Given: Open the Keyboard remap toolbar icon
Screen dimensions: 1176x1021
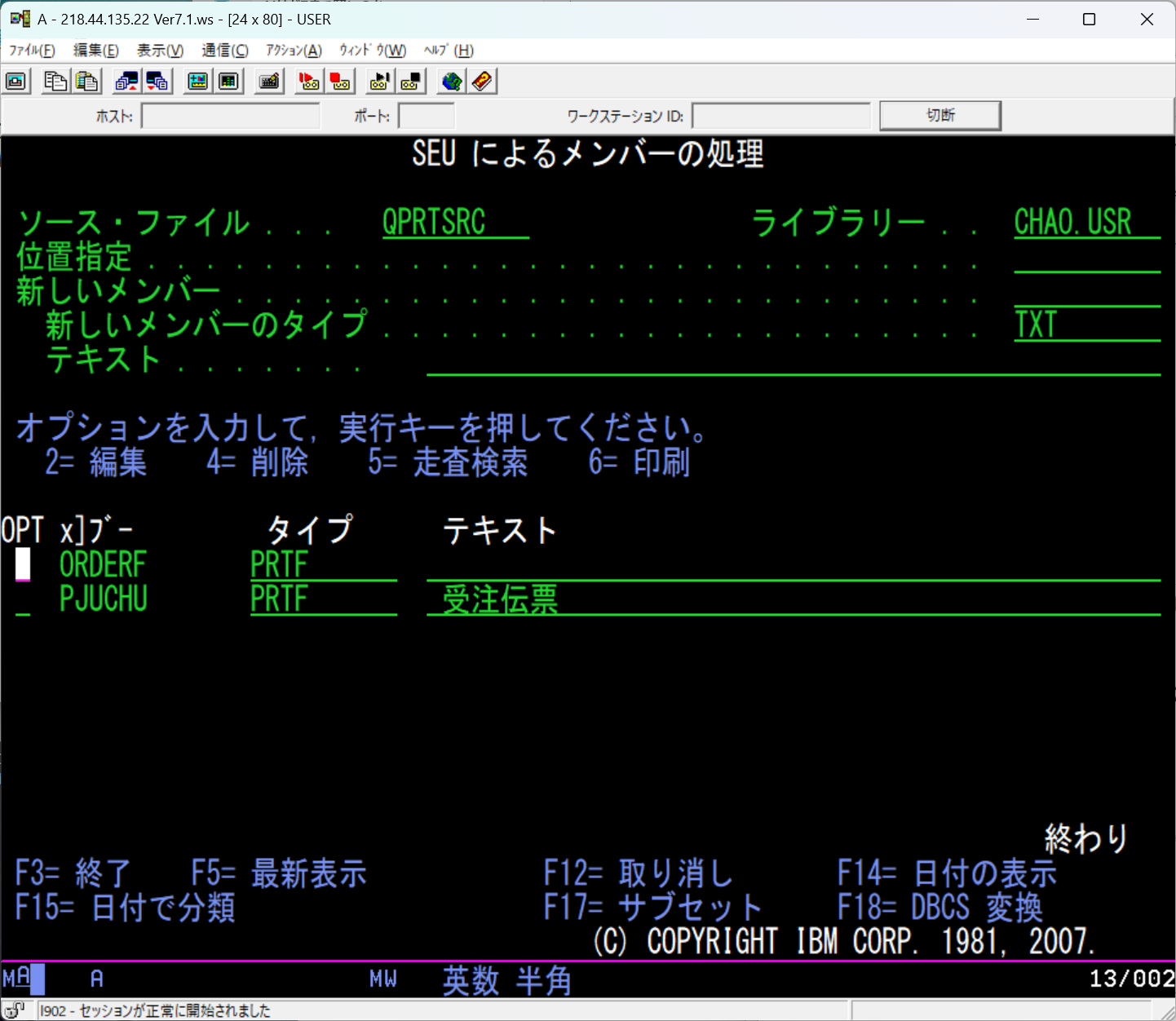Looking at the screenshot, I should [269, 82].
